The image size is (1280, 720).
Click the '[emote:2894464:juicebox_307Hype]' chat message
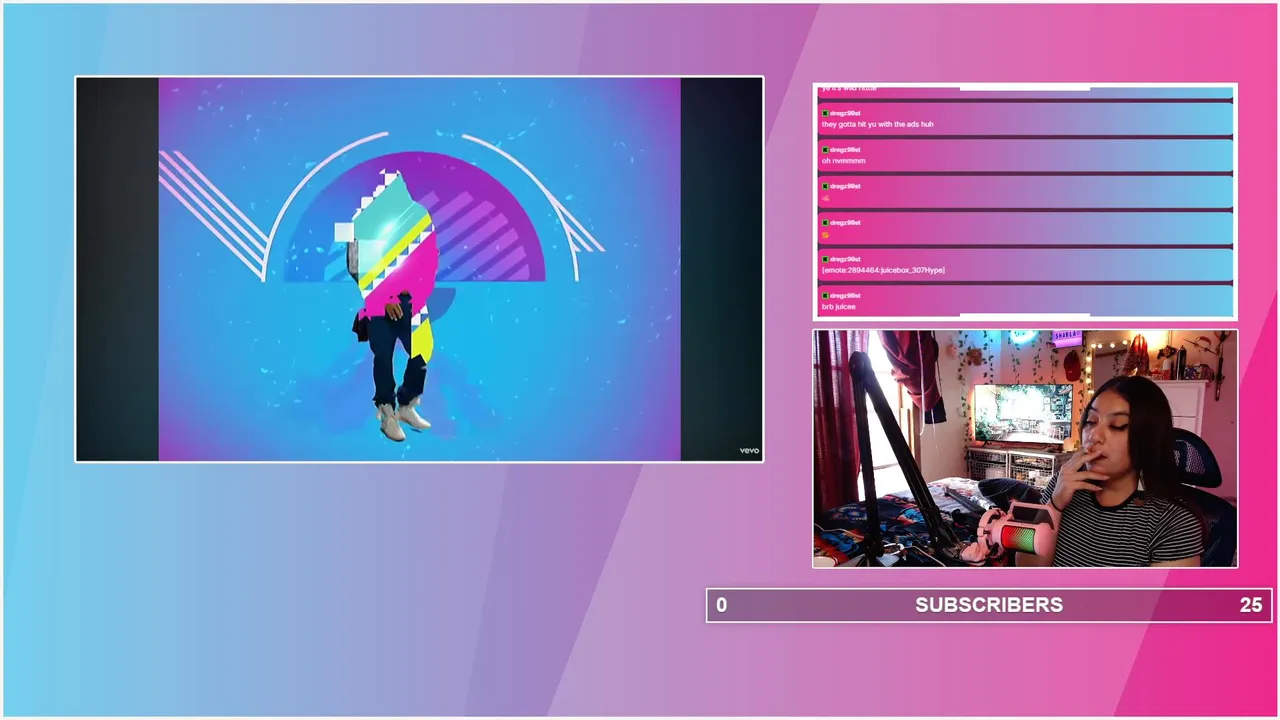883,270
